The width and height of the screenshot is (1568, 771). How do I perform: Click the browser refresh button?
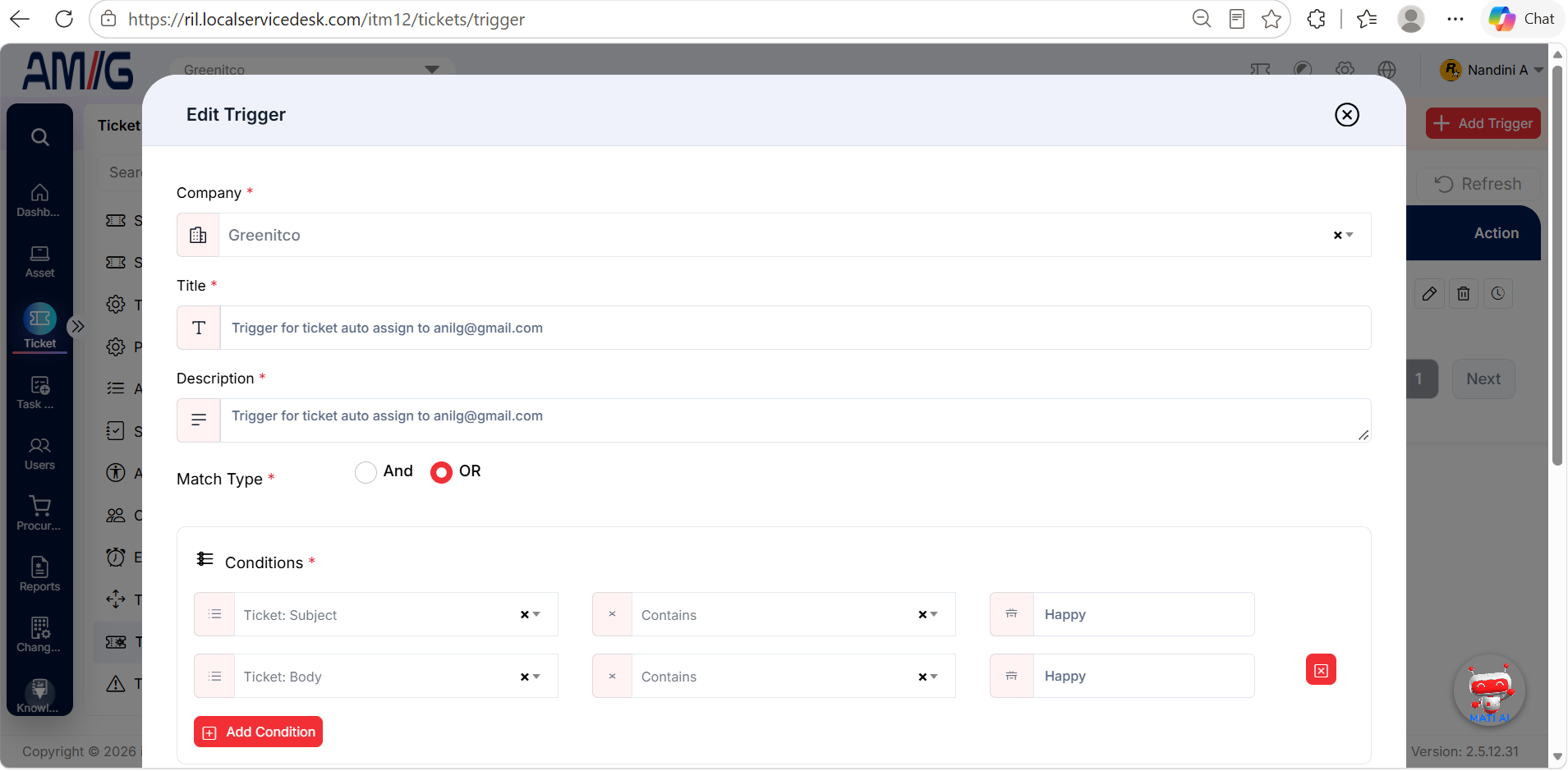[64, 19]
